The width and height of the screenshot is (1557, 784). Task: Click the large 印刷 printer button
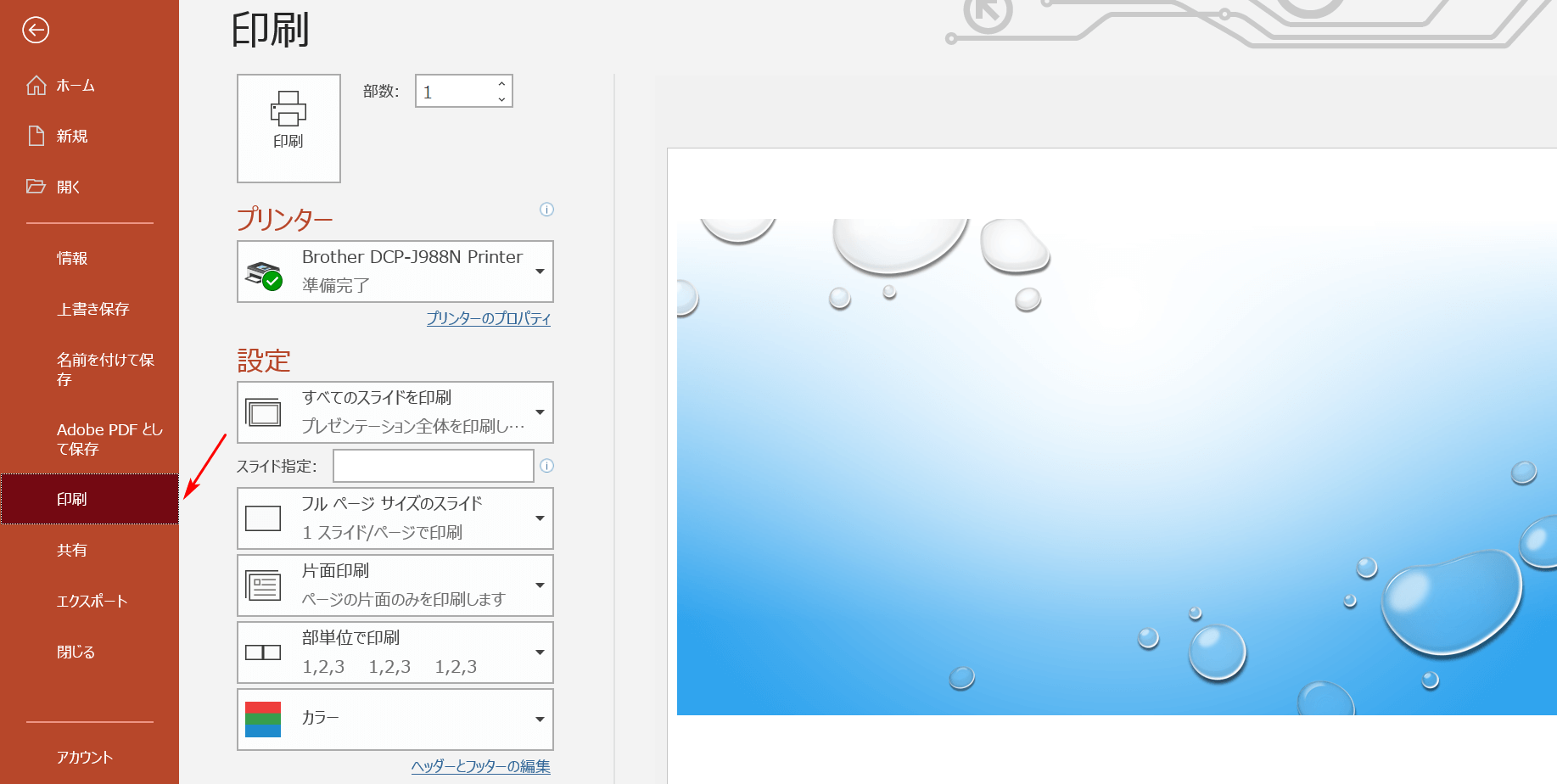(288, 128)
